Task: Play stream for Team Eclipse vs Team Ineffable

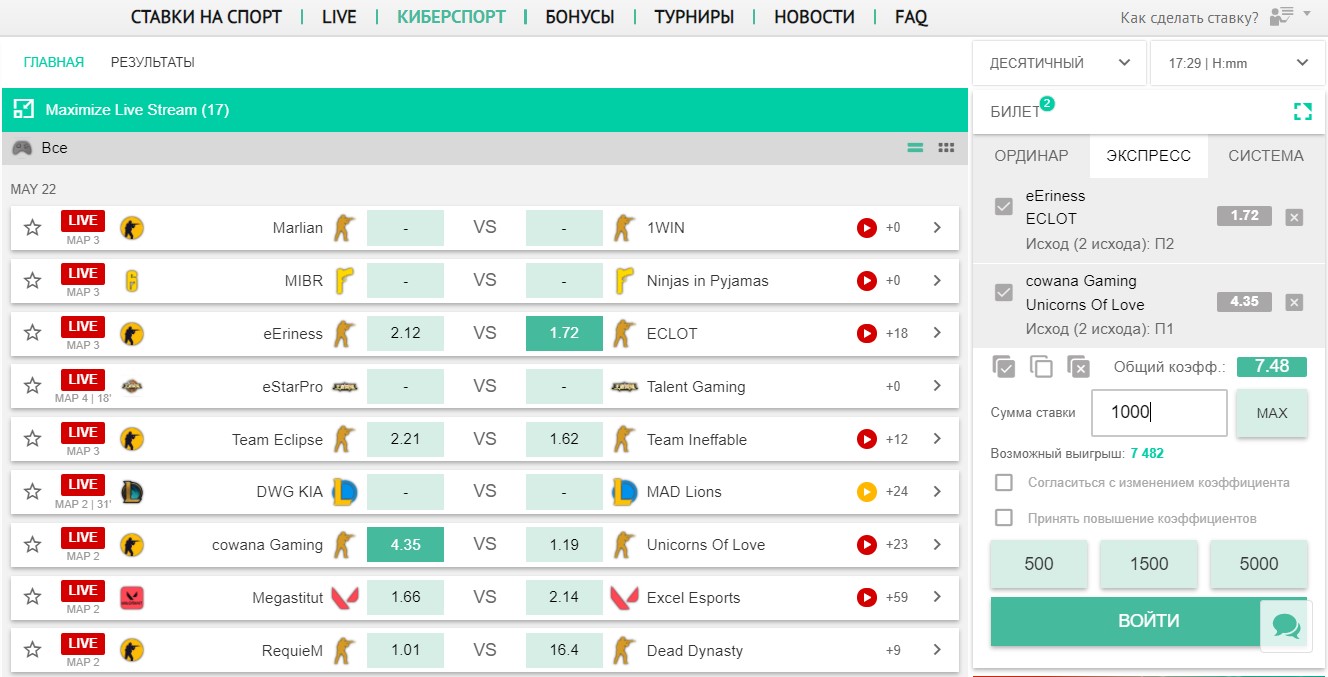Action: [x=867, y=439]
